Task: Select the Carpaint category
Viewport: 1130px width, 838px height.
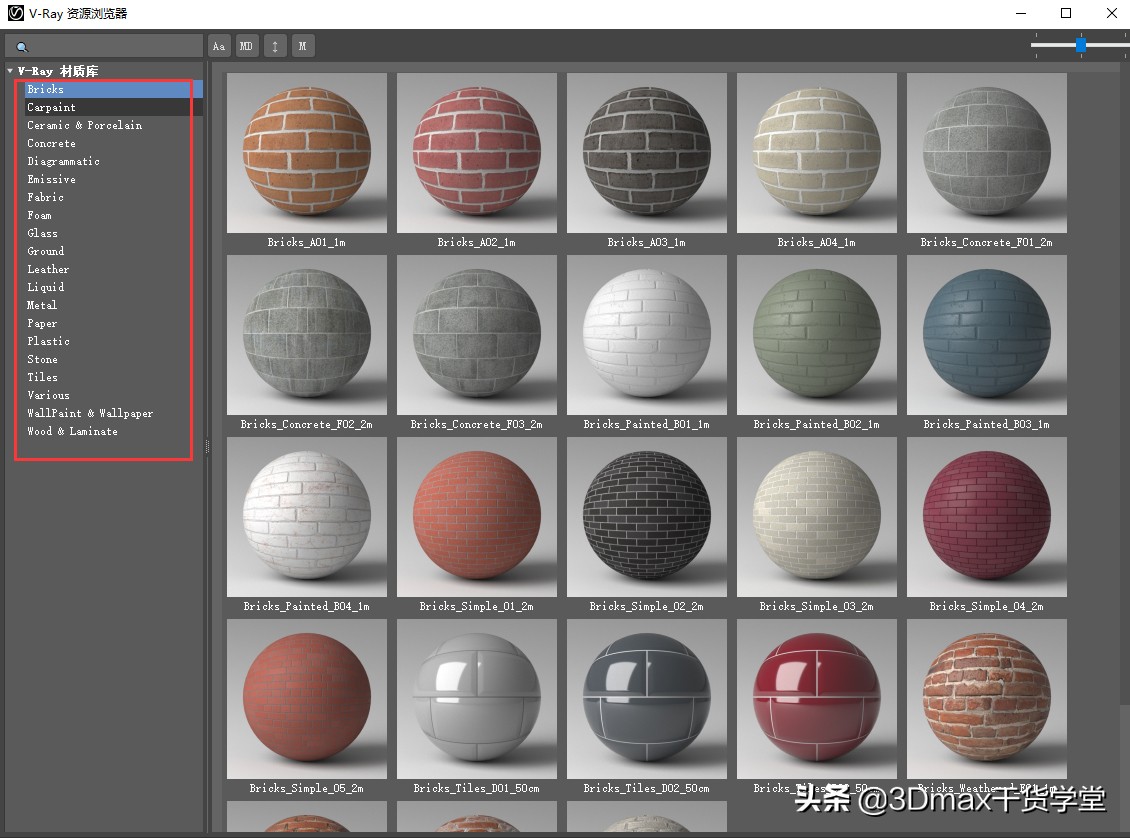Action: pyautogui.click(x=51, y=107)
